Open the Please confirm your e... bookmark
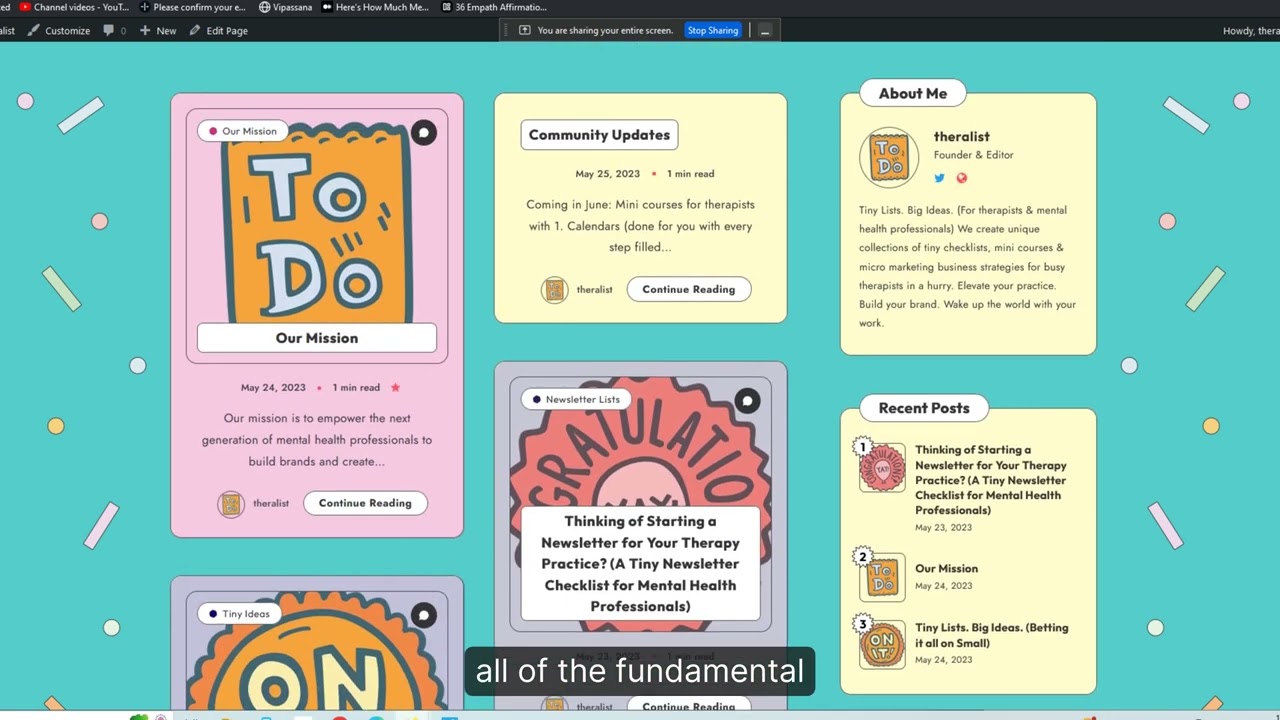Viewport: 1280px width, 720px height. pos(193,7)
